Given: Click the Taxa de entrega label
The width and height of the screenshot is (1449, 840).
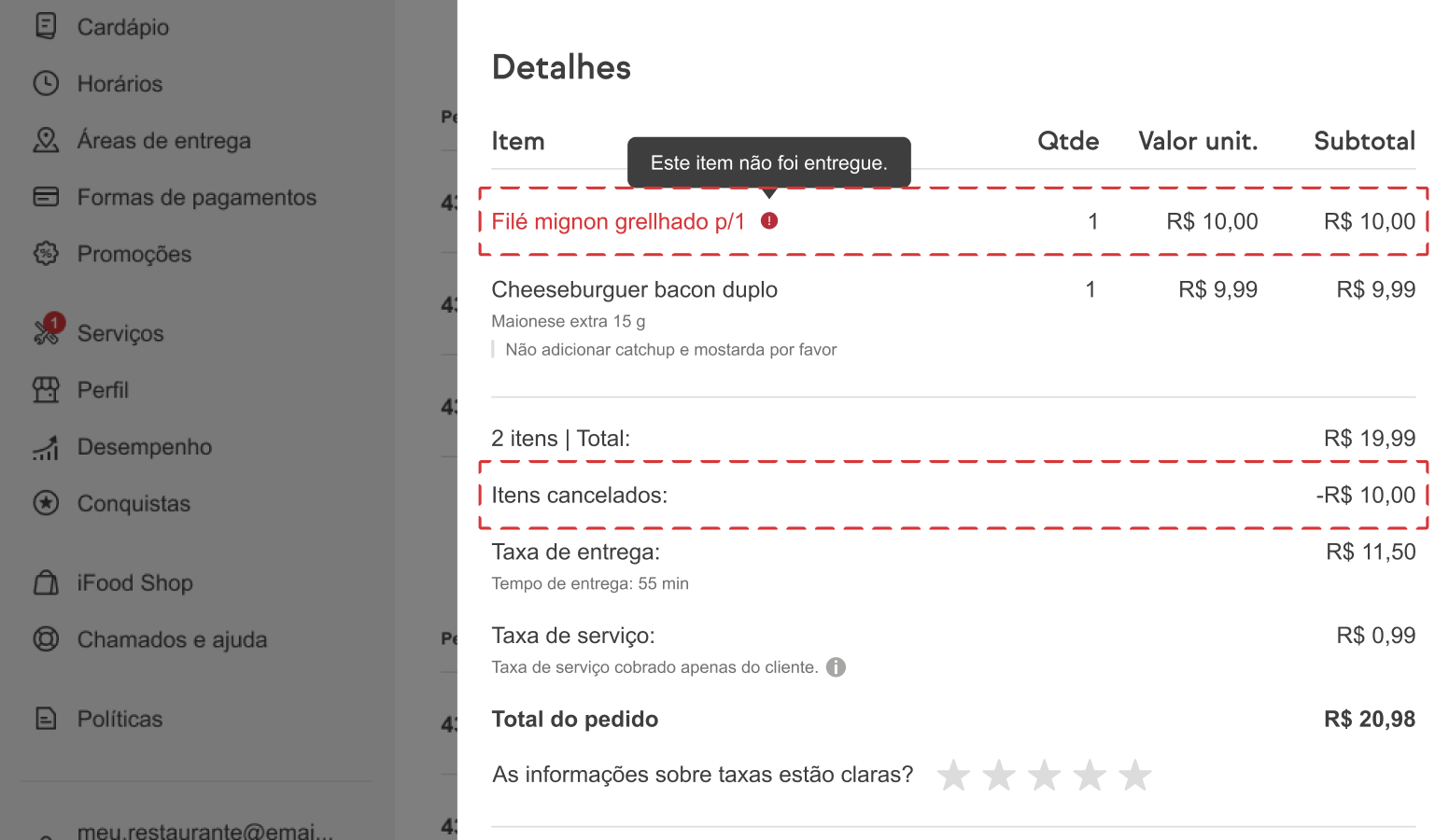Looking at the screenshot, I should (x=576, y=552).
